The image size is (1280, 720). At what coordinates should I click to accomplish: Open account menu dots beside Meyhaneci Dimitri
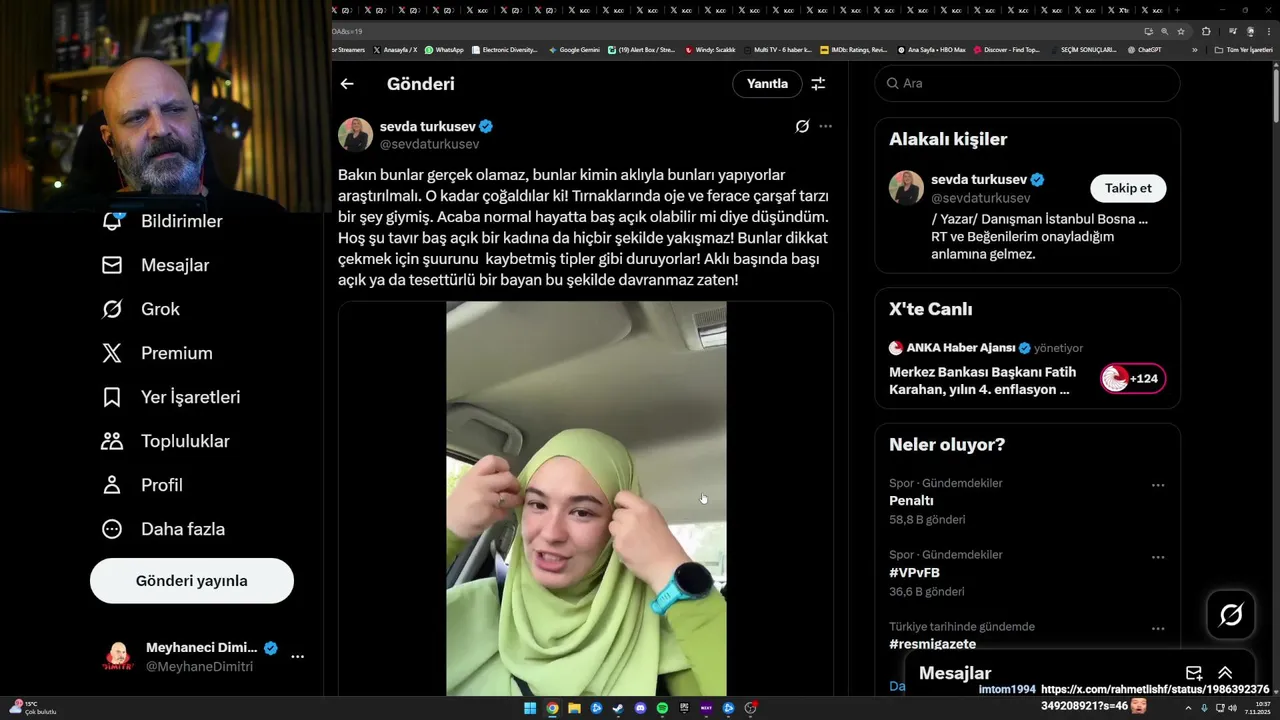tap(297, 657)
